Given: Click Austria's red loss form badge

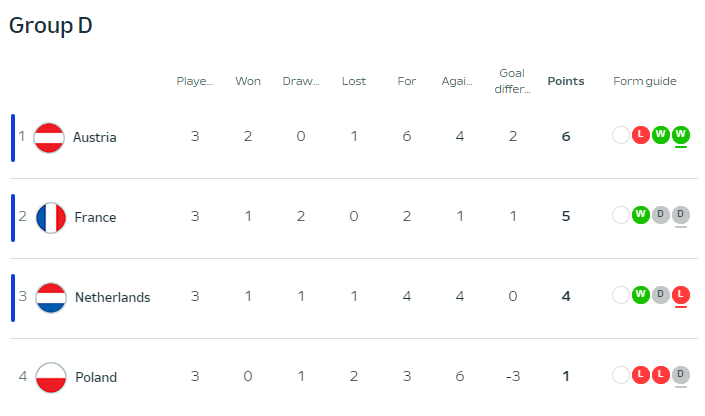Looking at the screenshot, I should 641,135.
